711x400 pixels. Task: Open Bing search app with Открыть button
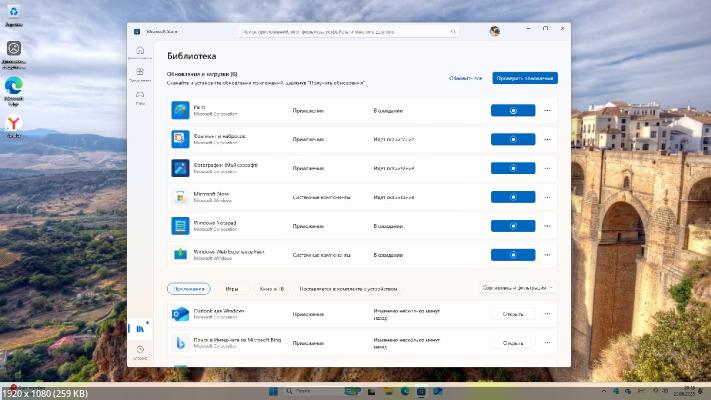pos(513,343)
